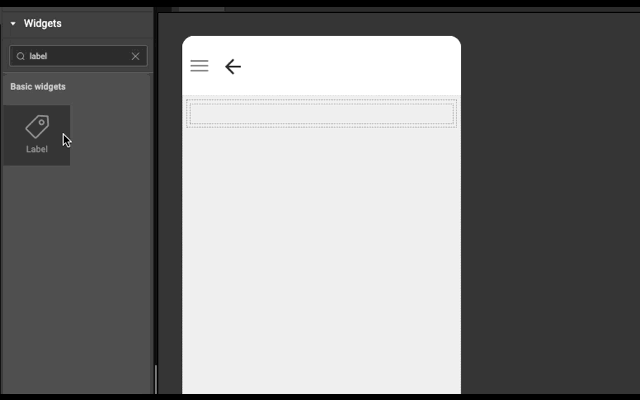
Task: Click the "Label" caption under tag icon
Action: pyautogui.click(x=37, y=149)
